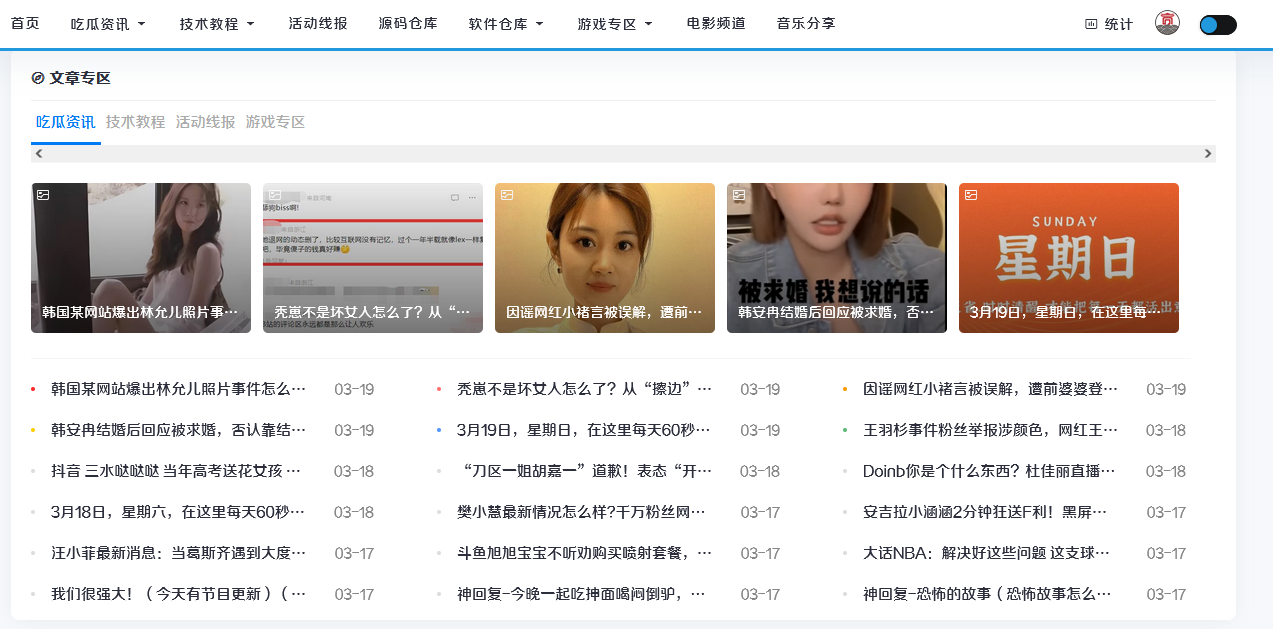Click the 03-19 date beside 韩国某网站 article
Viewport: 1273px width, 629px height.
pos(354,389)
